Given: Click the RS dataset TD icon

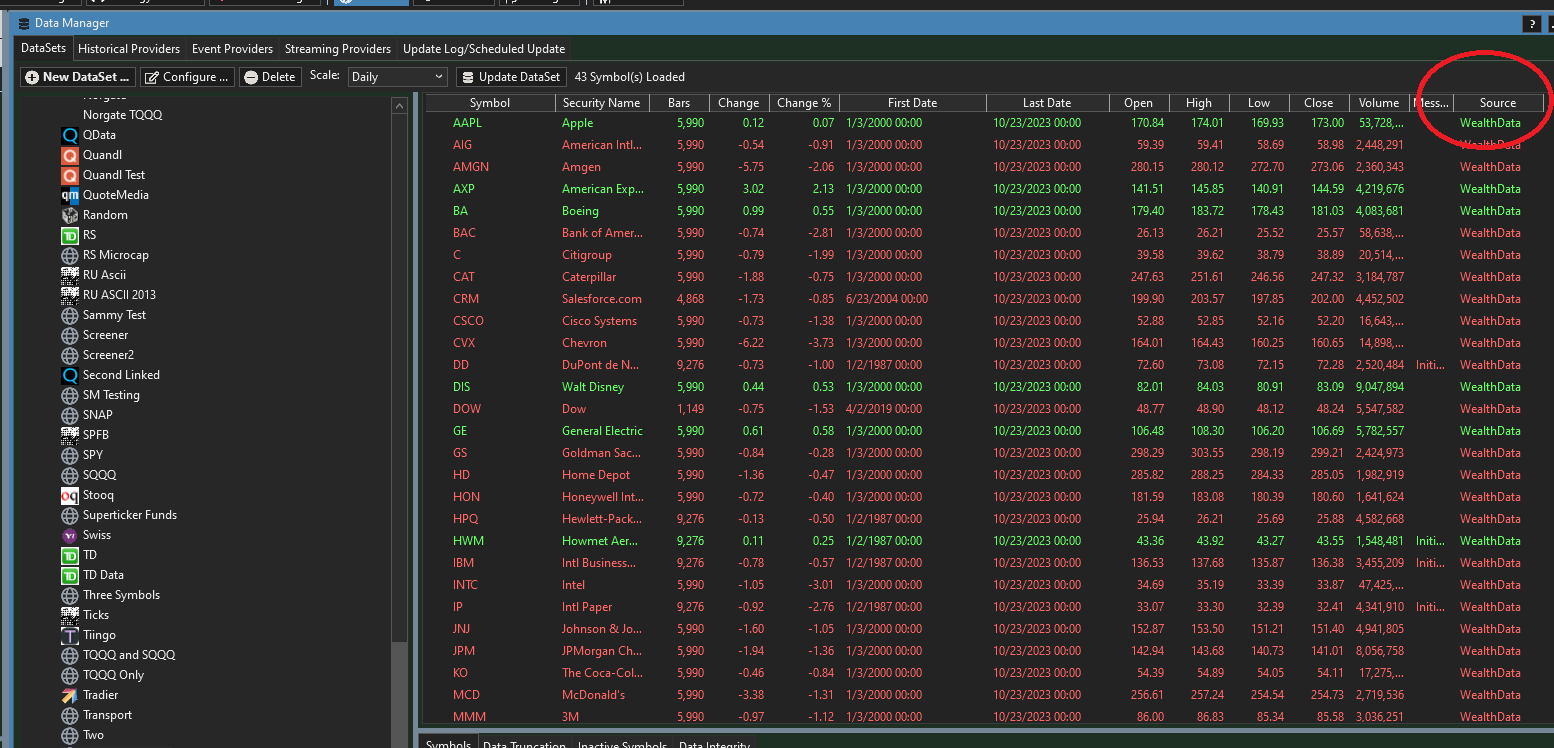Looking at the screenshot, I should tap(70, 235).
